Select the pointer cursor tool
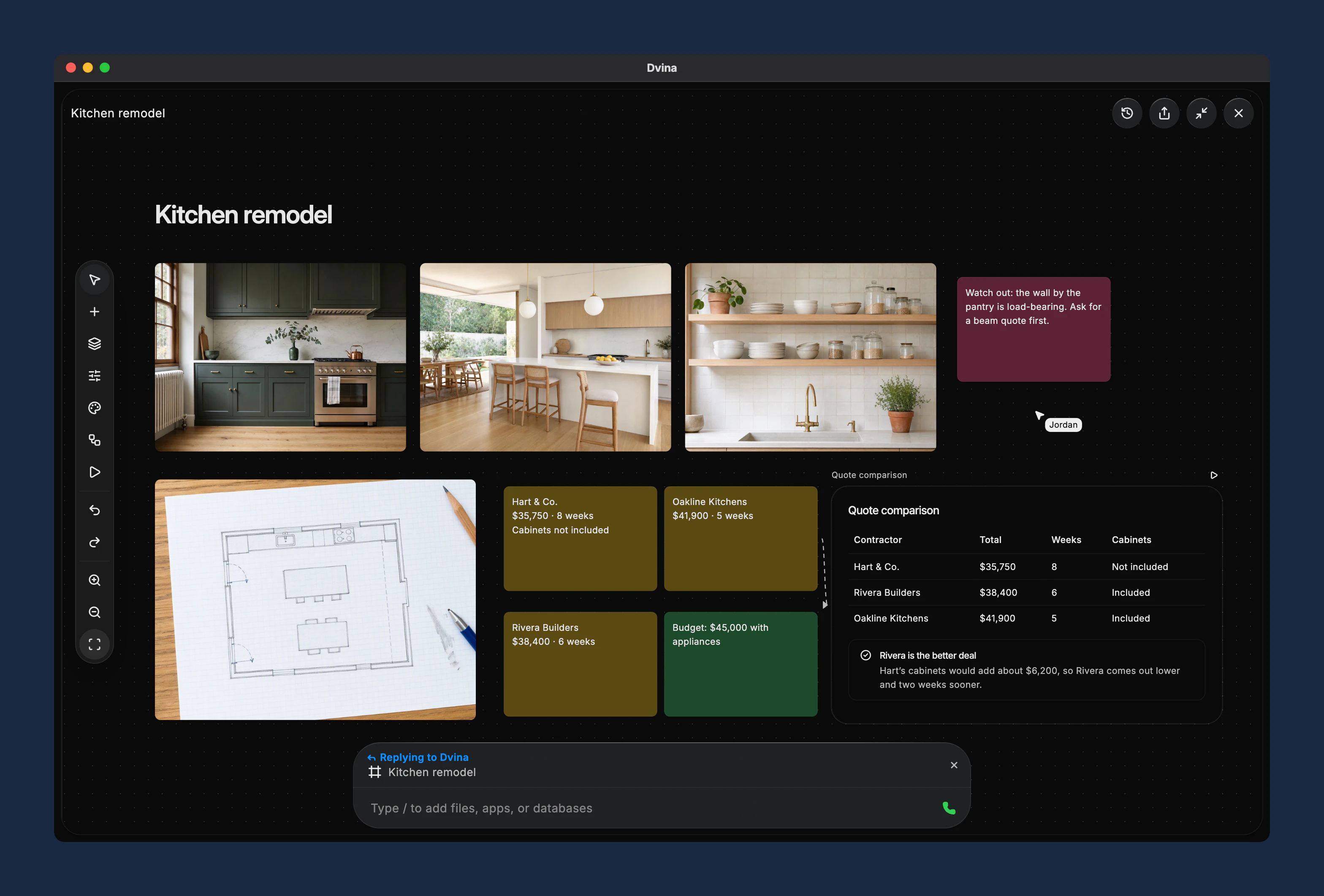The height and width of the screenshot is (896, 1324). click(95, 280)
